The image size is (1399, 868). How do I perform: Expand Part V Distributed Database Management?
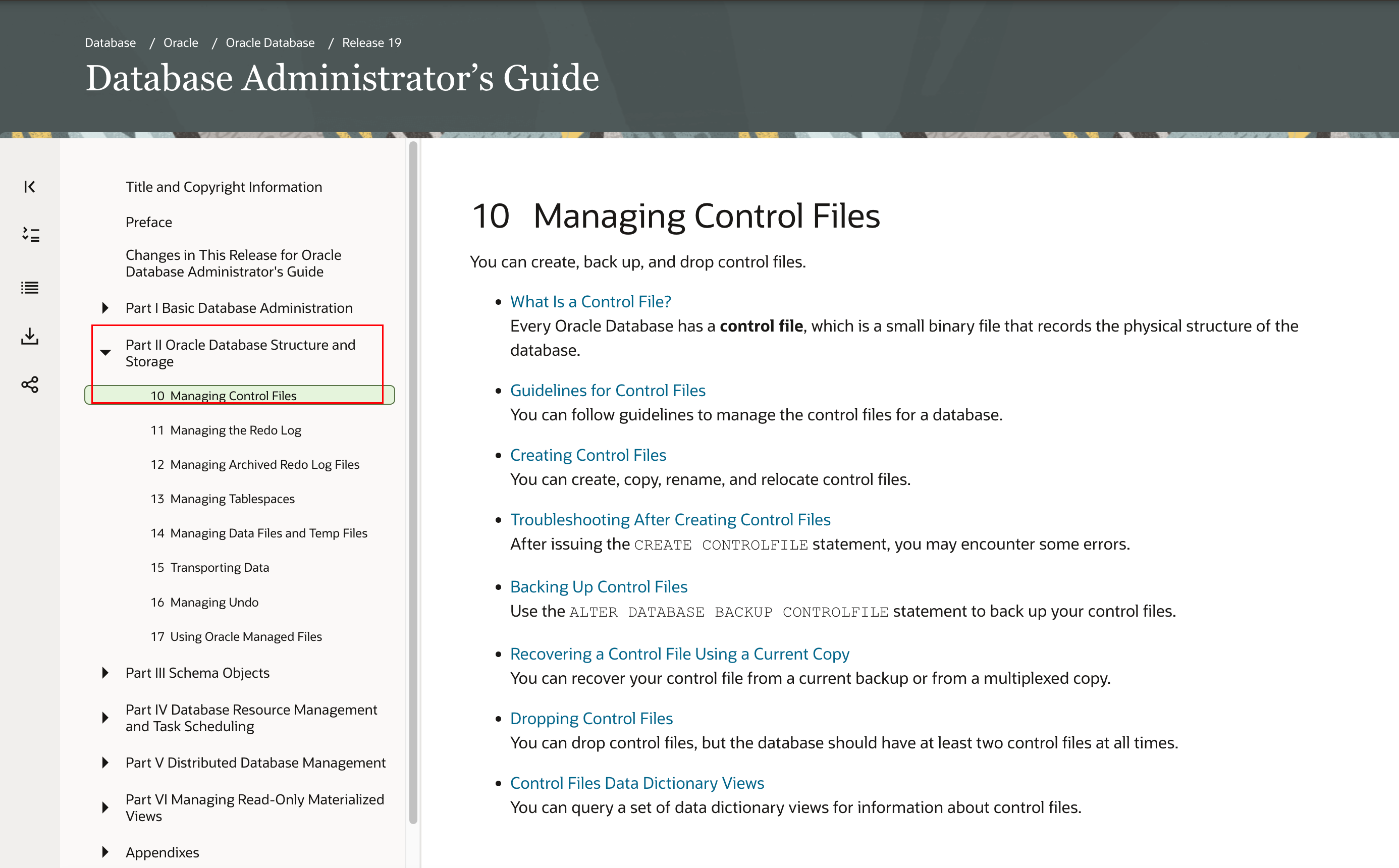(x=105, y=763)
